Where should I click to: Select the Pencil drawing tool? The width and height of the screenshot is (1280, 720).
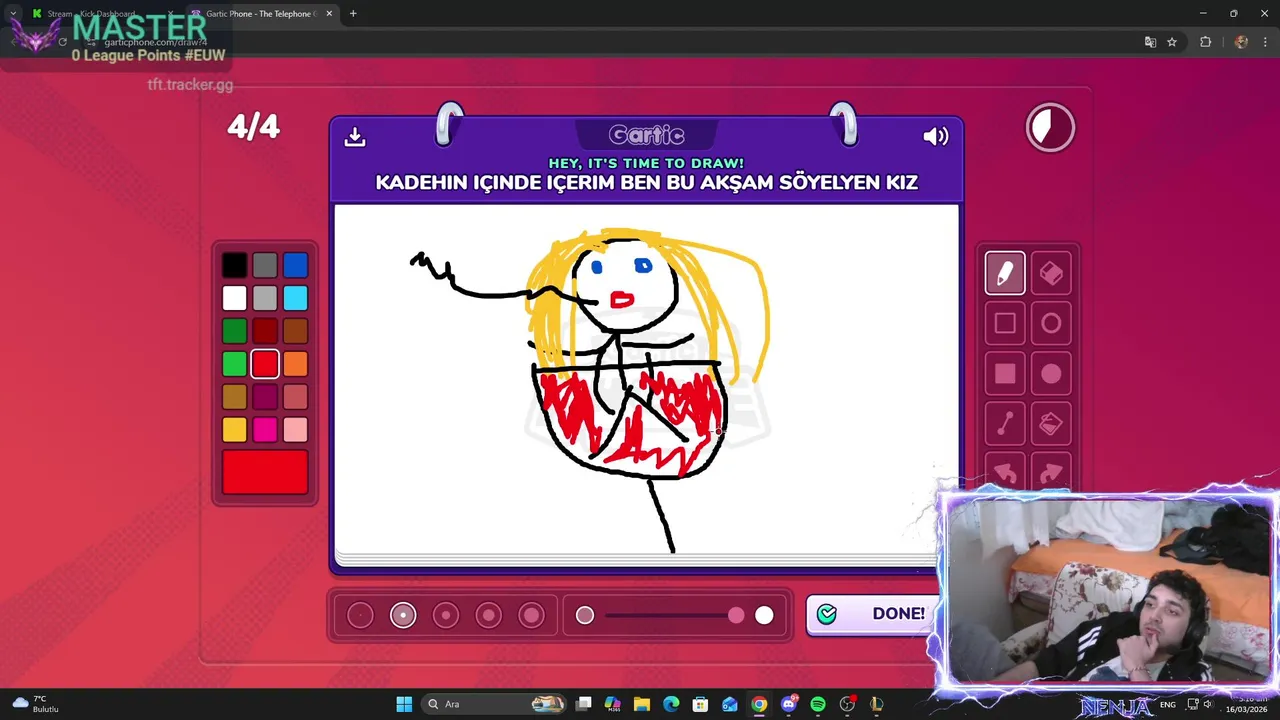(x=1005, y=273)
